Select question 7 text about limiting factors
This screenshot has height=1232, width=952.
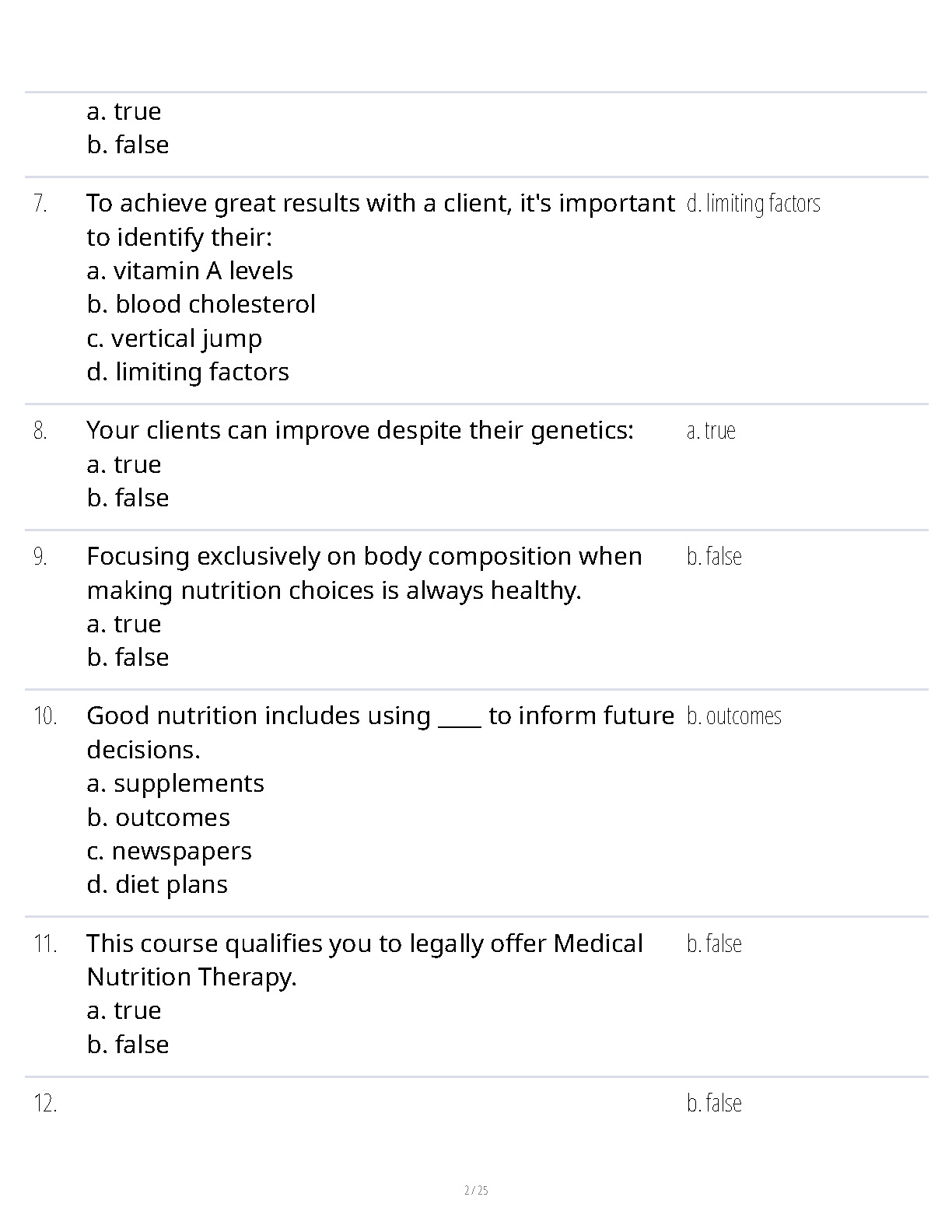tap(380, 219)
